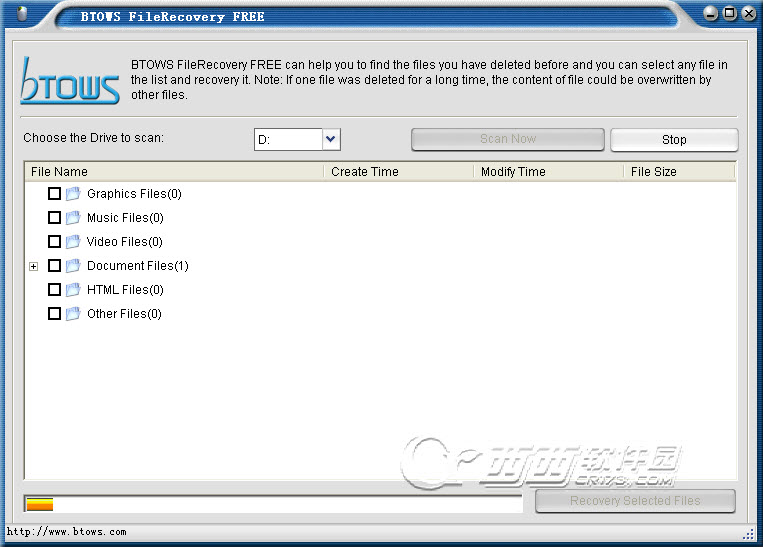Click the BTOWS FileRecovery FREE title text
763x547 pixels.
pyautogui.click(x=172, y=17)
